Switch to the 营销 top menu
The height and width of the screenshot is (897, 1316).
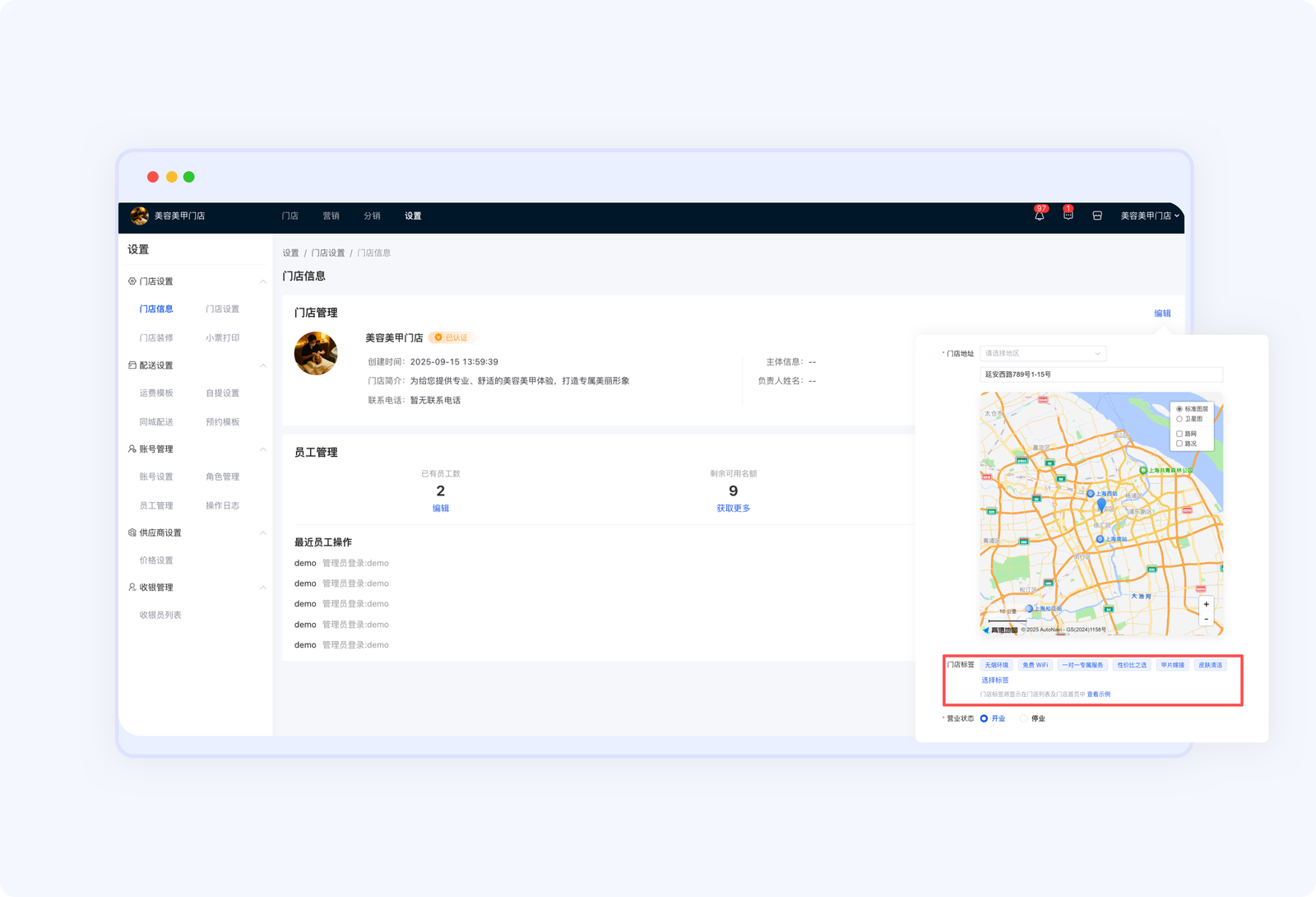pos(331,216)
